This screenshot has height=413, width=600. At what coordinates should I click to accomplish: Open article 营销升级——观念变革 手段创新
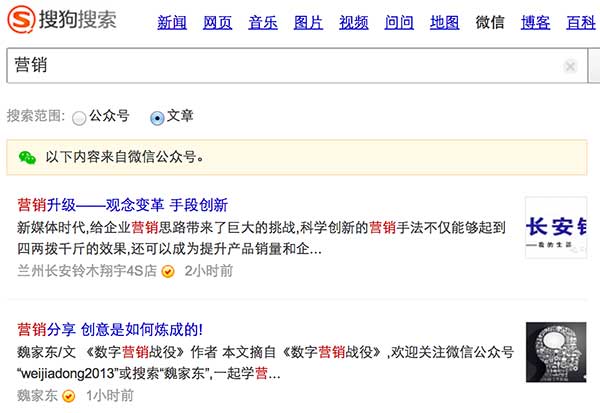(x=123, y=205)
